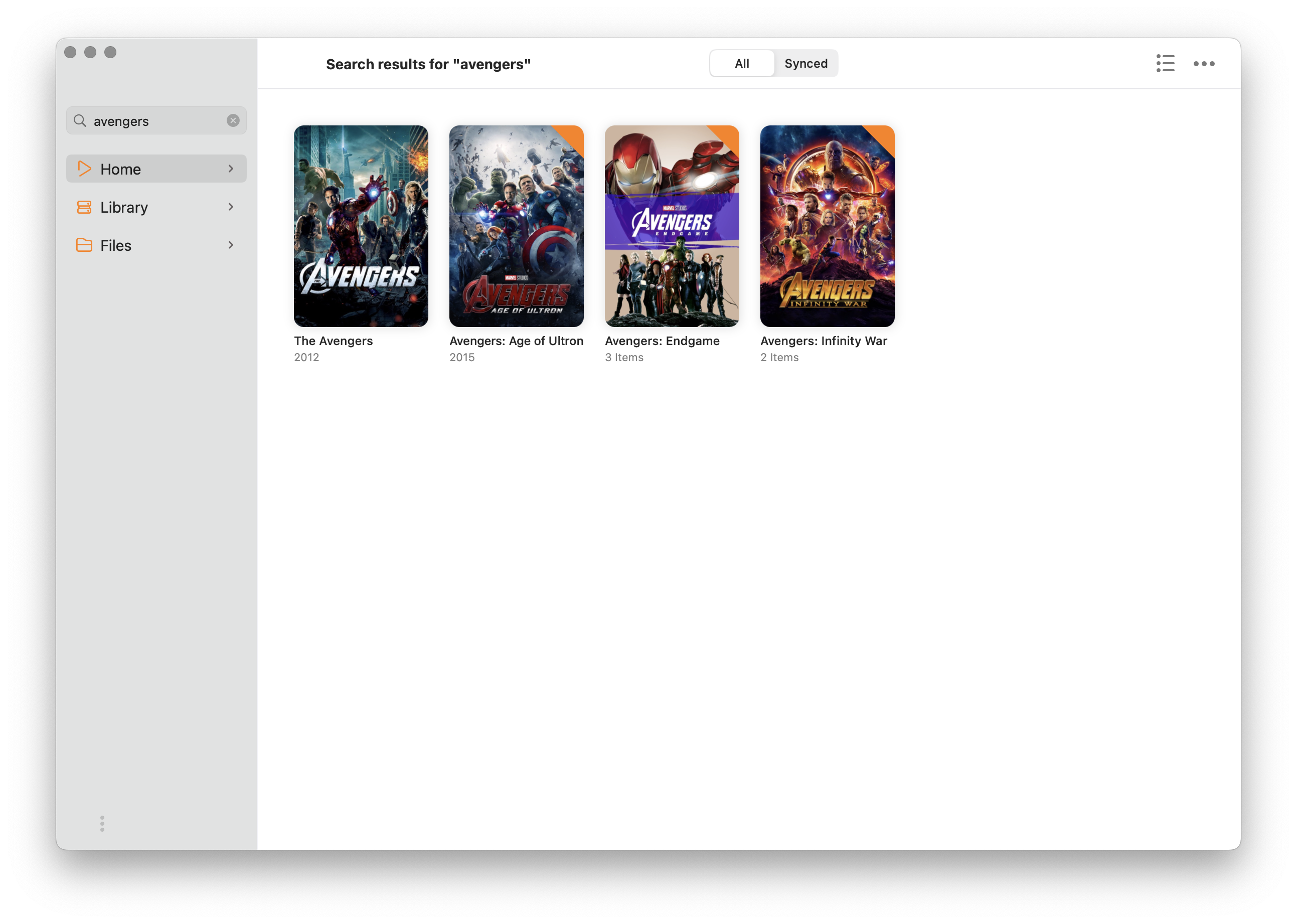Open The Avengers 2012 poster
The width and height of the screenshot is (1297, 924).
361,226
